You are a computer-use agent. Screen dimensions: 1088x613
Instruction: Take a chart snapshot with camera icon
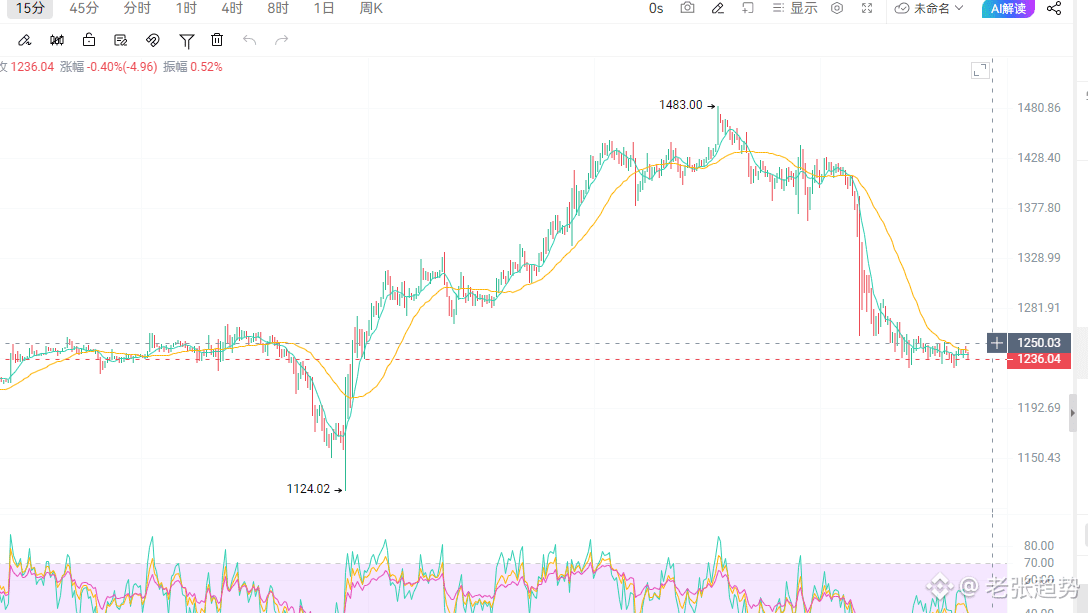(687, 8)
